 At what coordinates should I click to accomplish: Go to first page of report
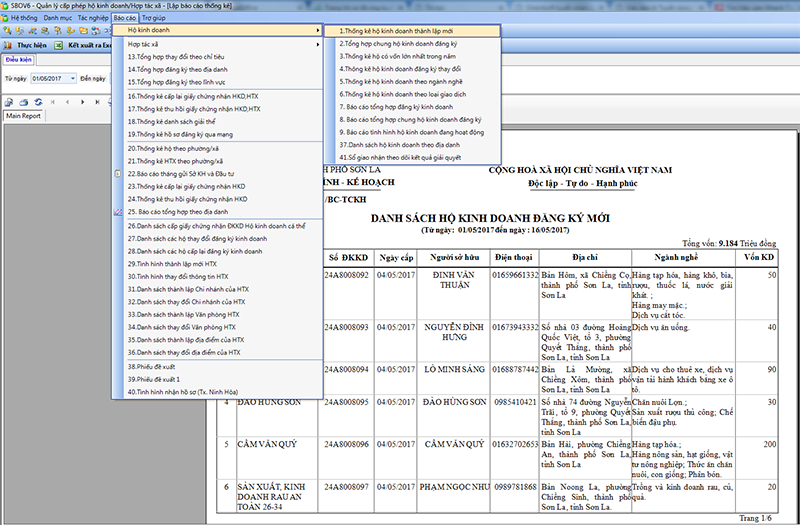[x=53, y=102]
